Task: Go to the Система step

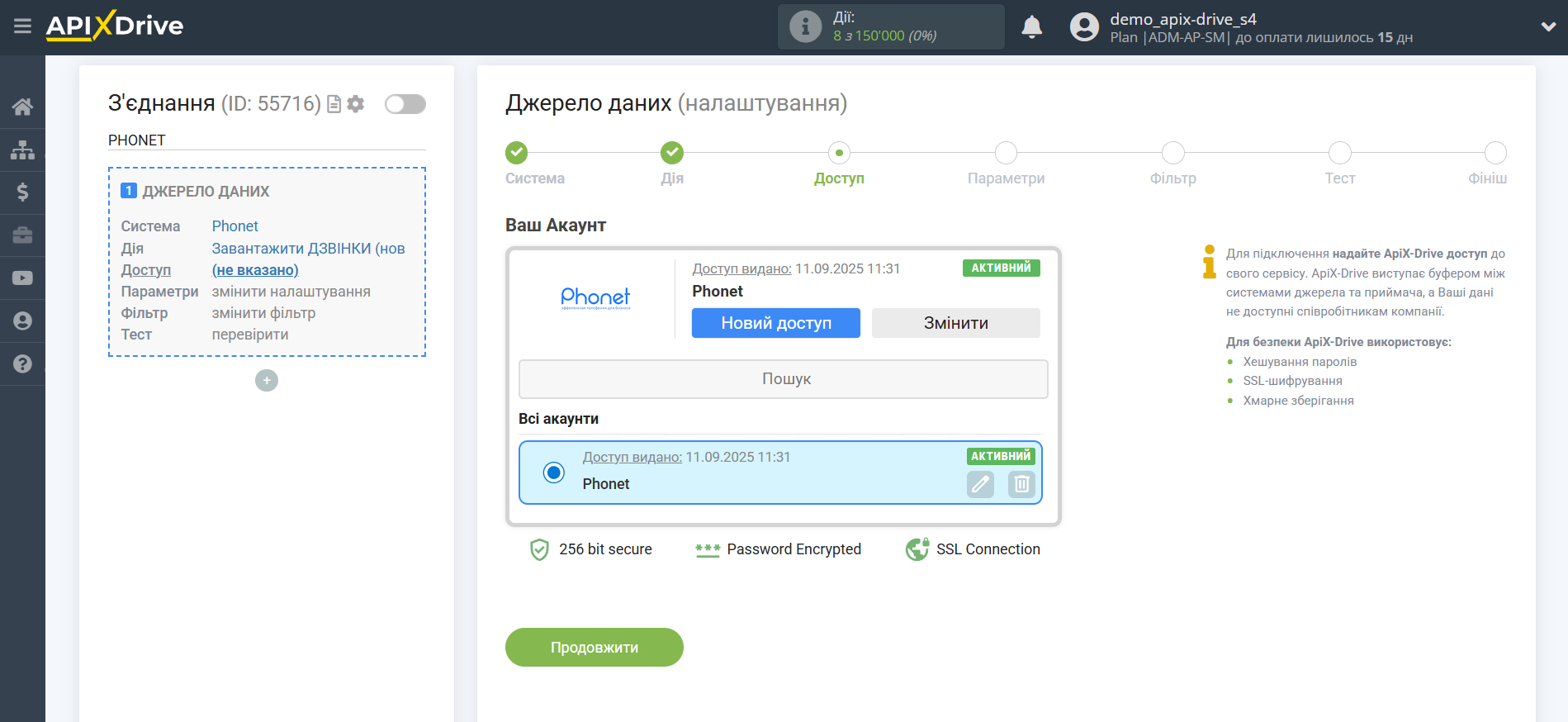Action: point(517,153)
